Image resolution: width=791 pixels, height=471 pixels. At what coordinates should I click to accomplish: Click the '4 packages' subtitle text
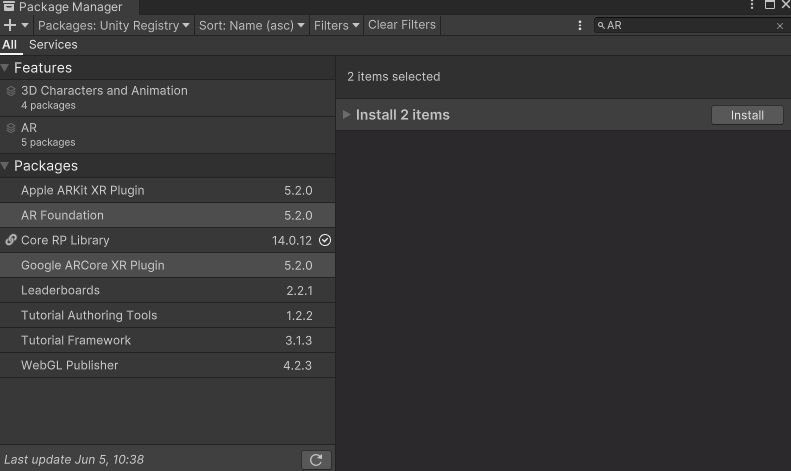48,105
